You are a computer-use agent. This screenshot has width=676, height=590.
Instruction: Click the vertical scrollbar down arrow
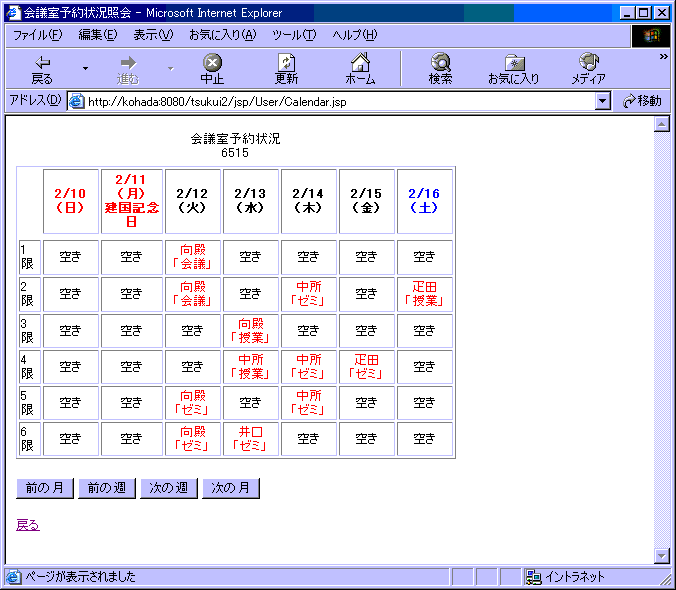(661, 555)
